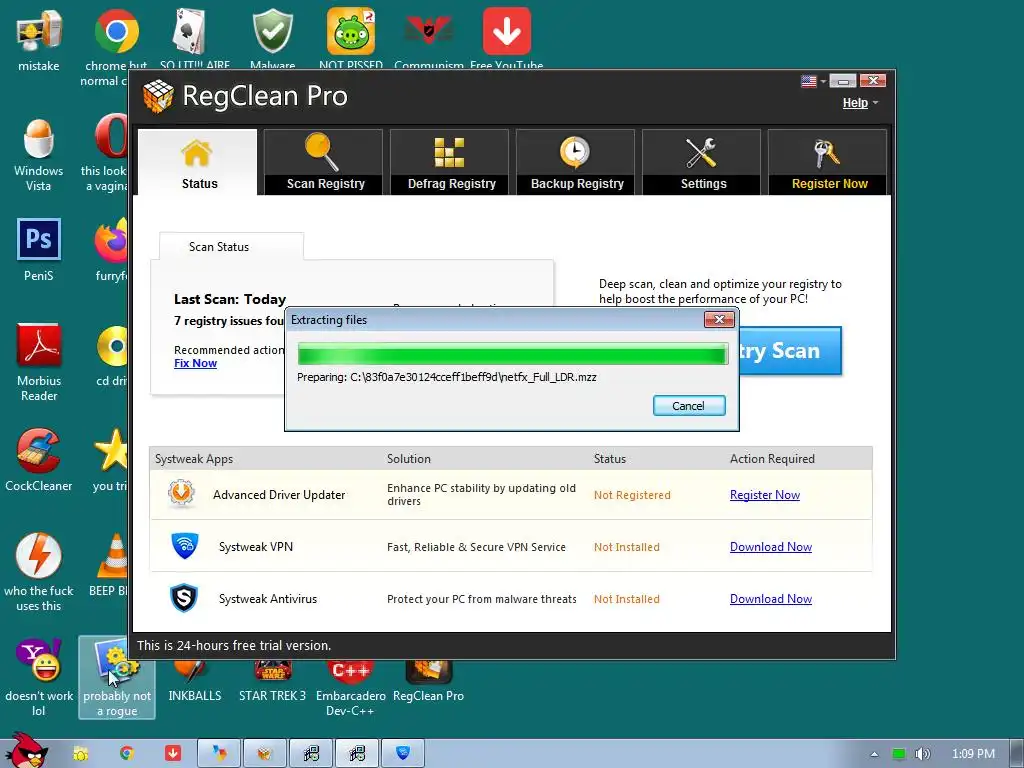This screenshot has height=768, width=1024.
Task: Click the show desktop button
Action: (1017, 754)
